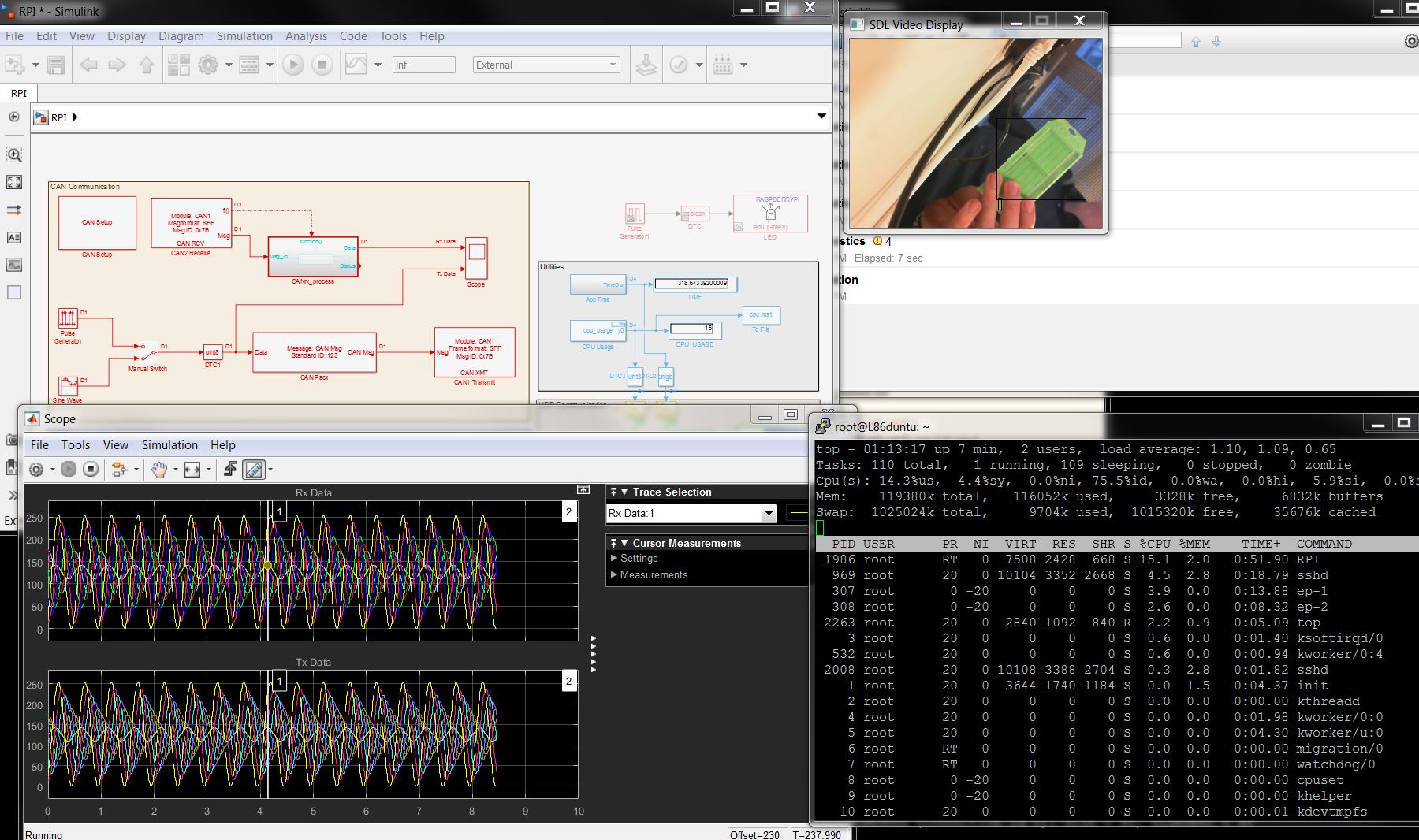This screenshot has width=1419, height=840.
Task: Click the Scope Run button
Action: [x=69, y=469]
